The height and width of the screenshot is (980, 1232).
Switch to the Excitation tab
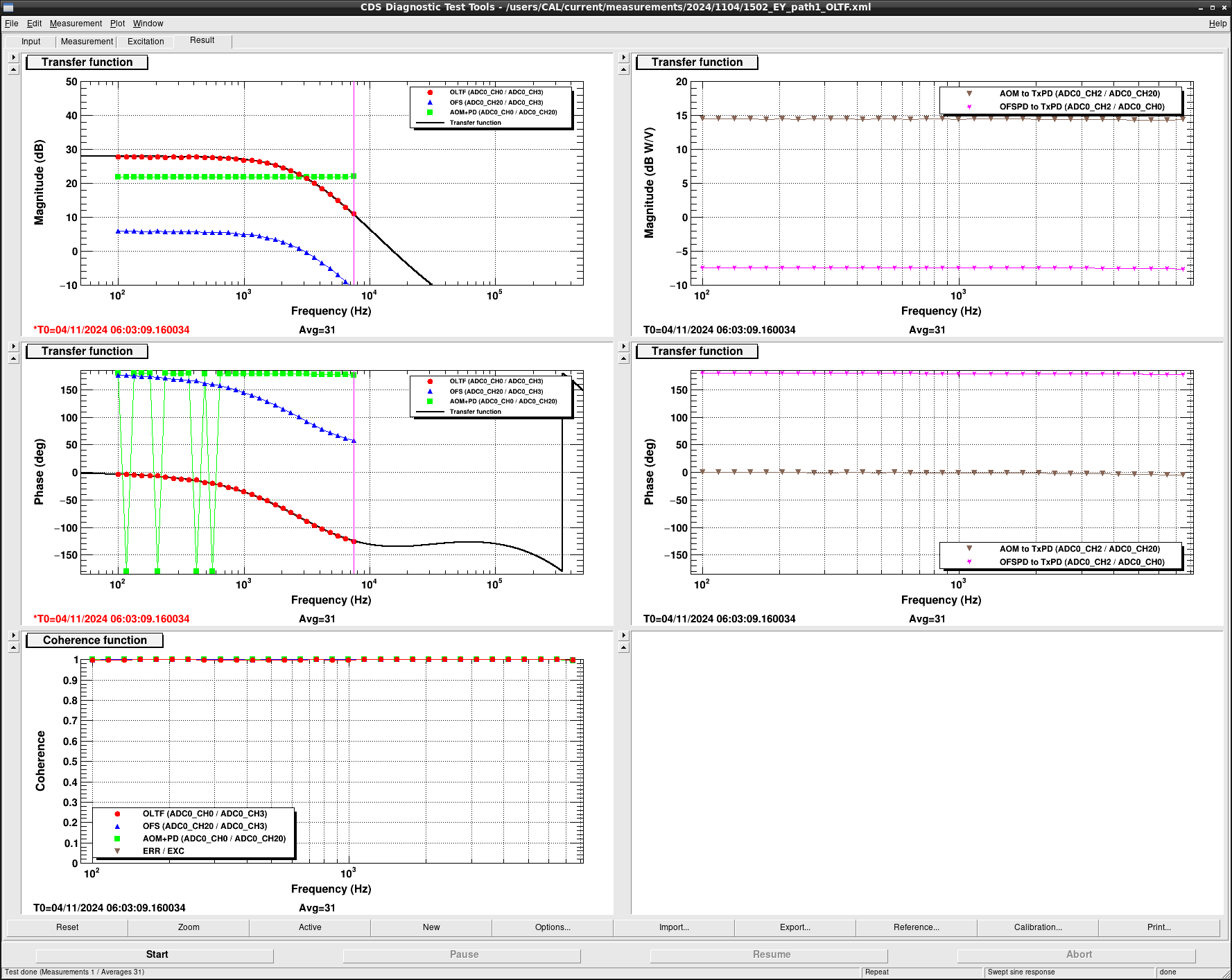pos(146,42)
